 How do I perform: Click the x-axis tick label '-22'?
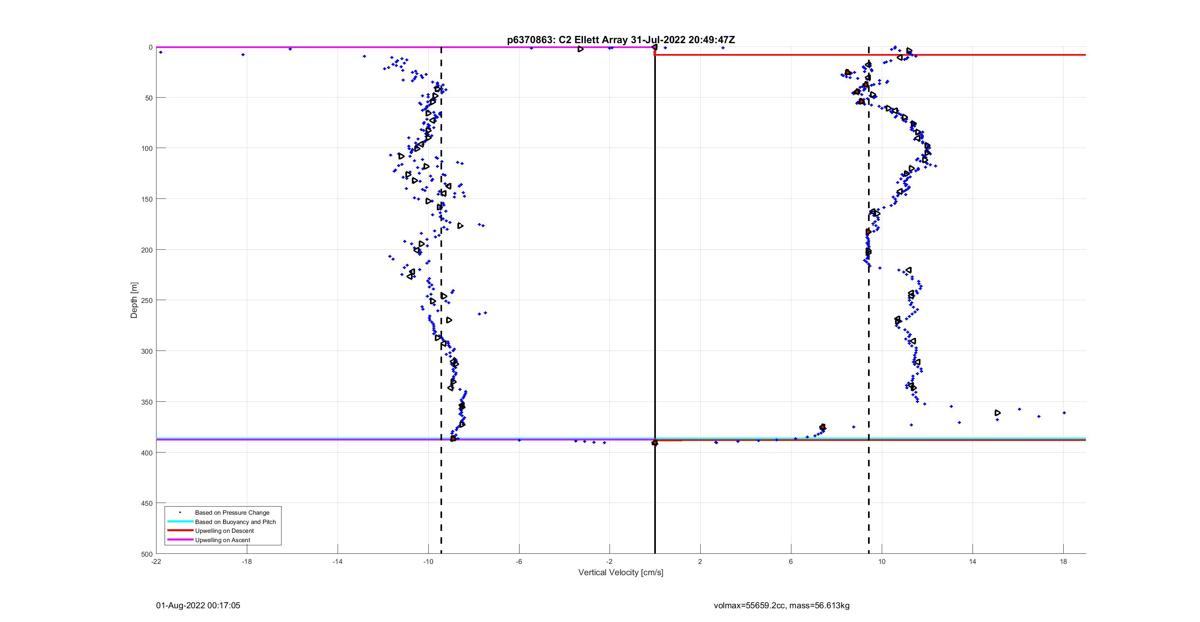tap(156, 562)
